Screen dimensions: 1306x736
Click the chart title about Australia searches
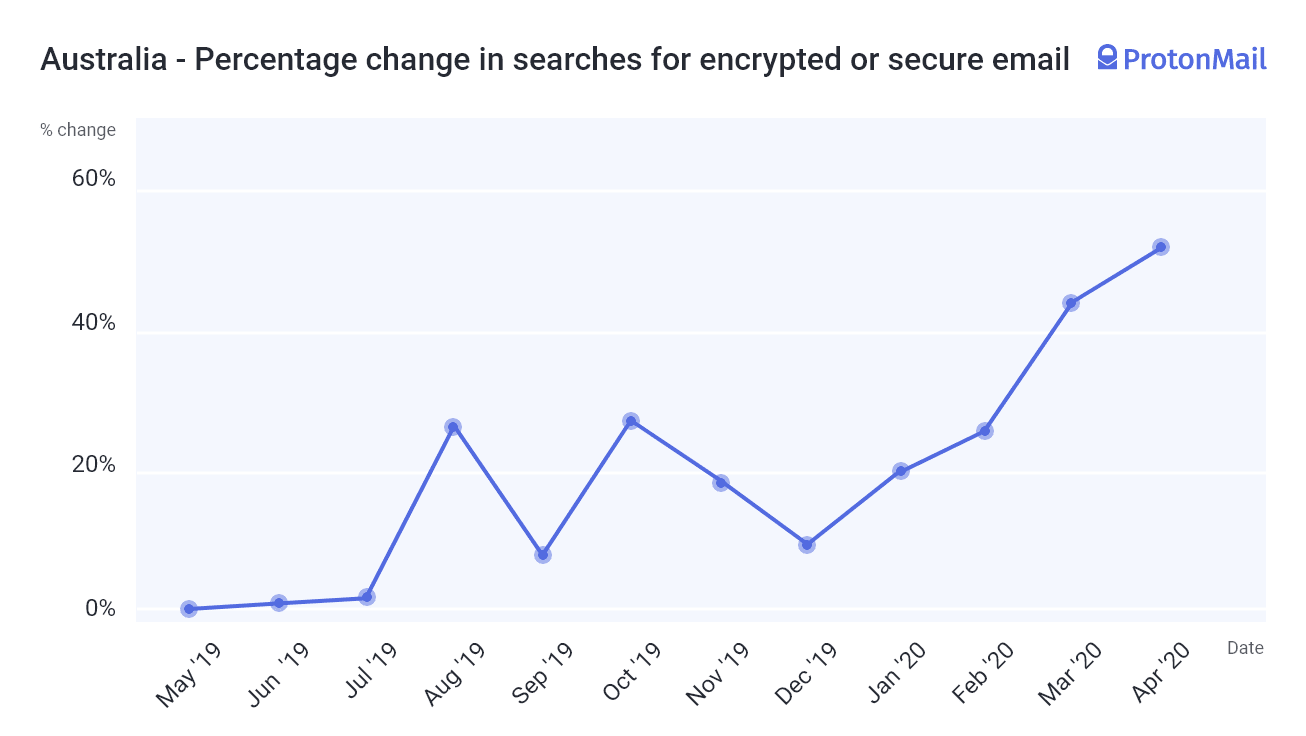click(555, 60)
